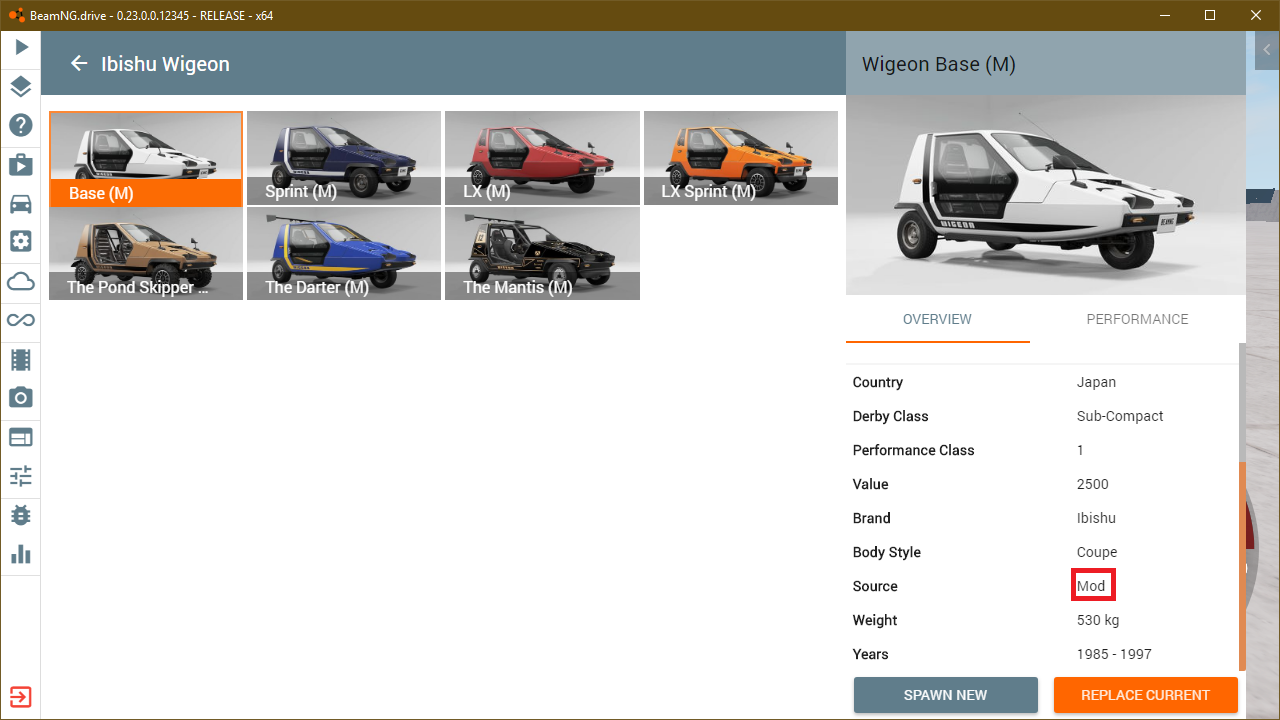Screen dimensions: 1280x720
Task: Open the vehicle config gear icon
Action: (21, 241)
